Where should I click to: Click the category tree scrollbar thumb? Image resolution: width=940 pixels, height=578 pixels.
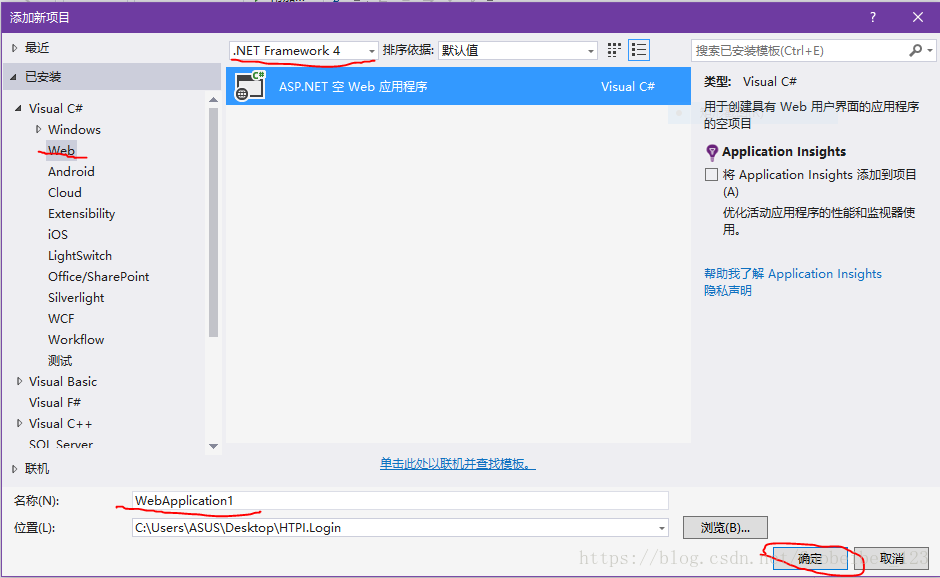click(213, 222)
